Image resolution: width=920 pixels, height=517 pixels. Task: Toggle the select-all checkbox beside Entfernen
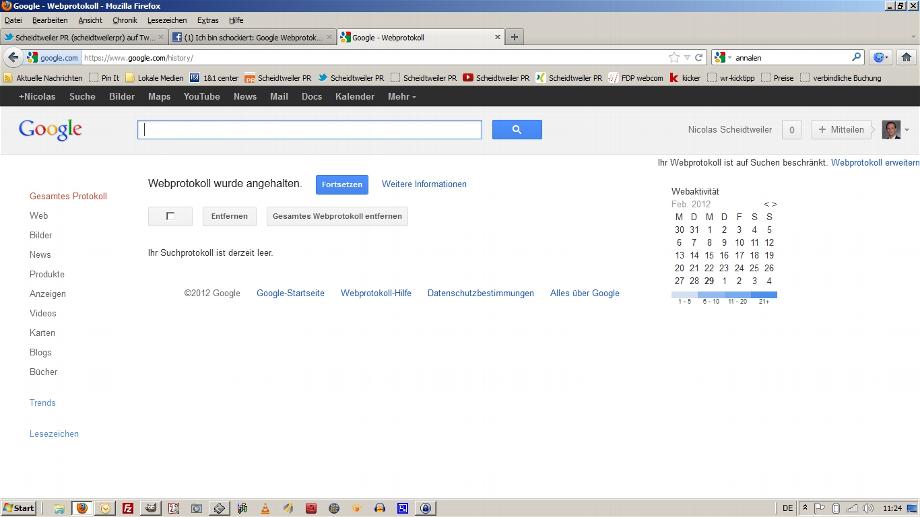coord(170,216)
